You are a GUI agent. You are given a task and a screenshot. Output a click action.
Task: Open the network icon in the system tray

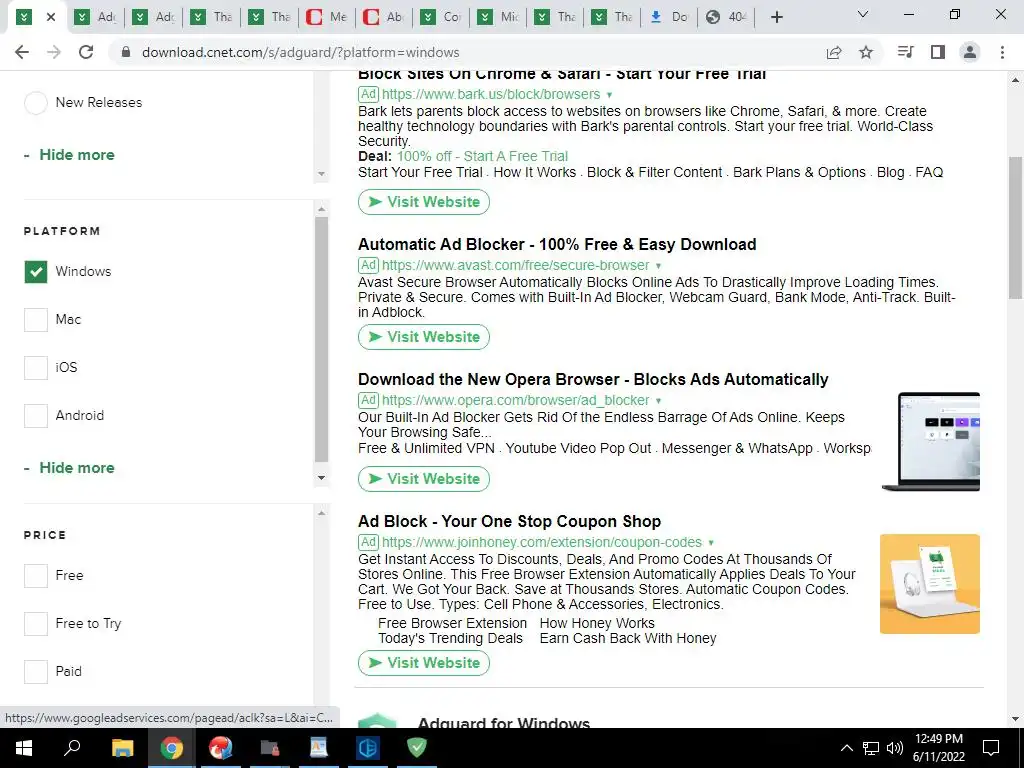871,748
